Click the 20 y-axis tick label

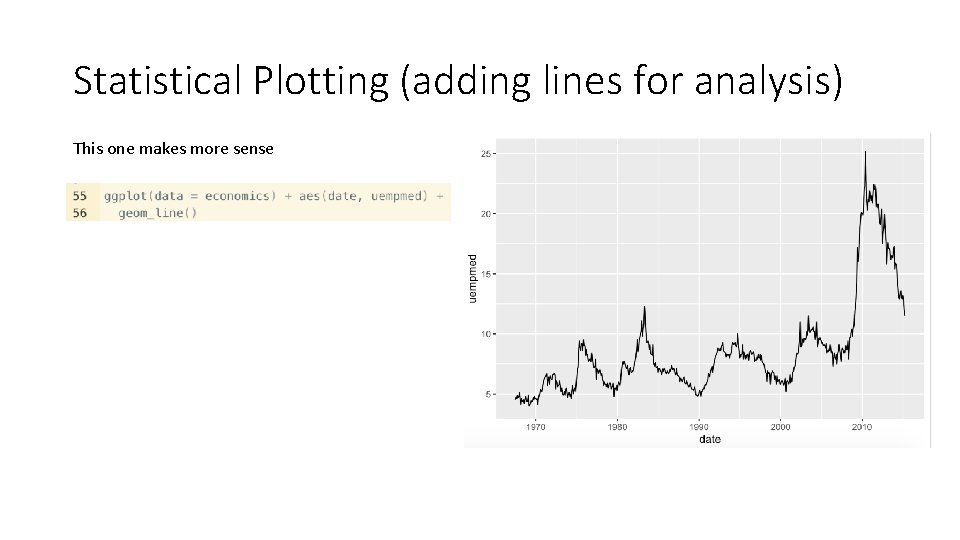484,214
